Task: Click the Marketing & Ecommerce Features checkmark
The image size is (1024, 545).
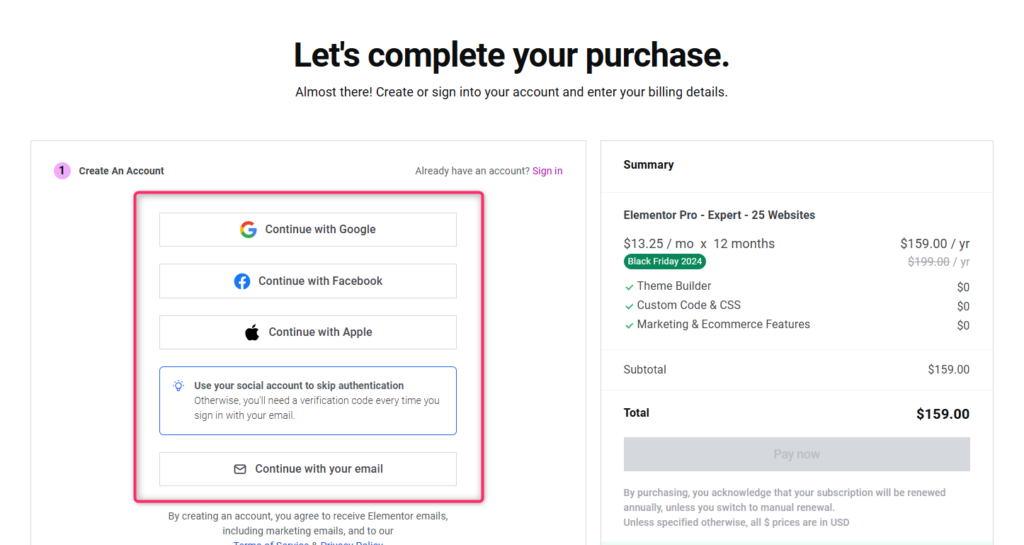Action: tap(629, 325)
